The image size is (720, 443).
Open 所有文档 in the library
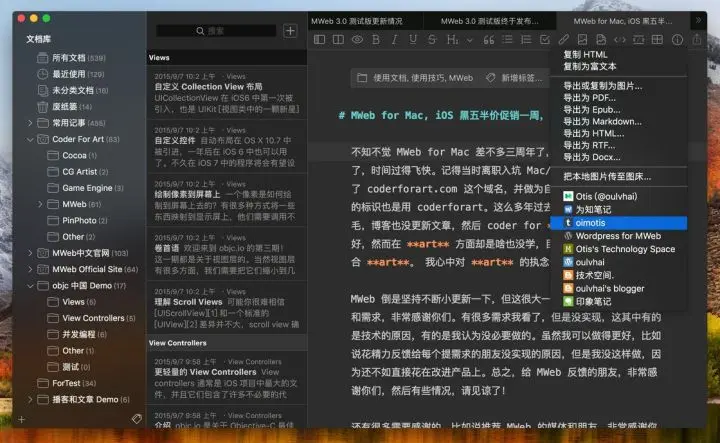pyautogui.click(x=78, y=58)
